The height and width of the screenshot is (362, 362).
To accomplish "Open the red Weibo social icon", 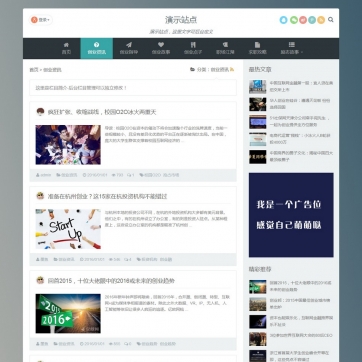I will click(303, 20).
